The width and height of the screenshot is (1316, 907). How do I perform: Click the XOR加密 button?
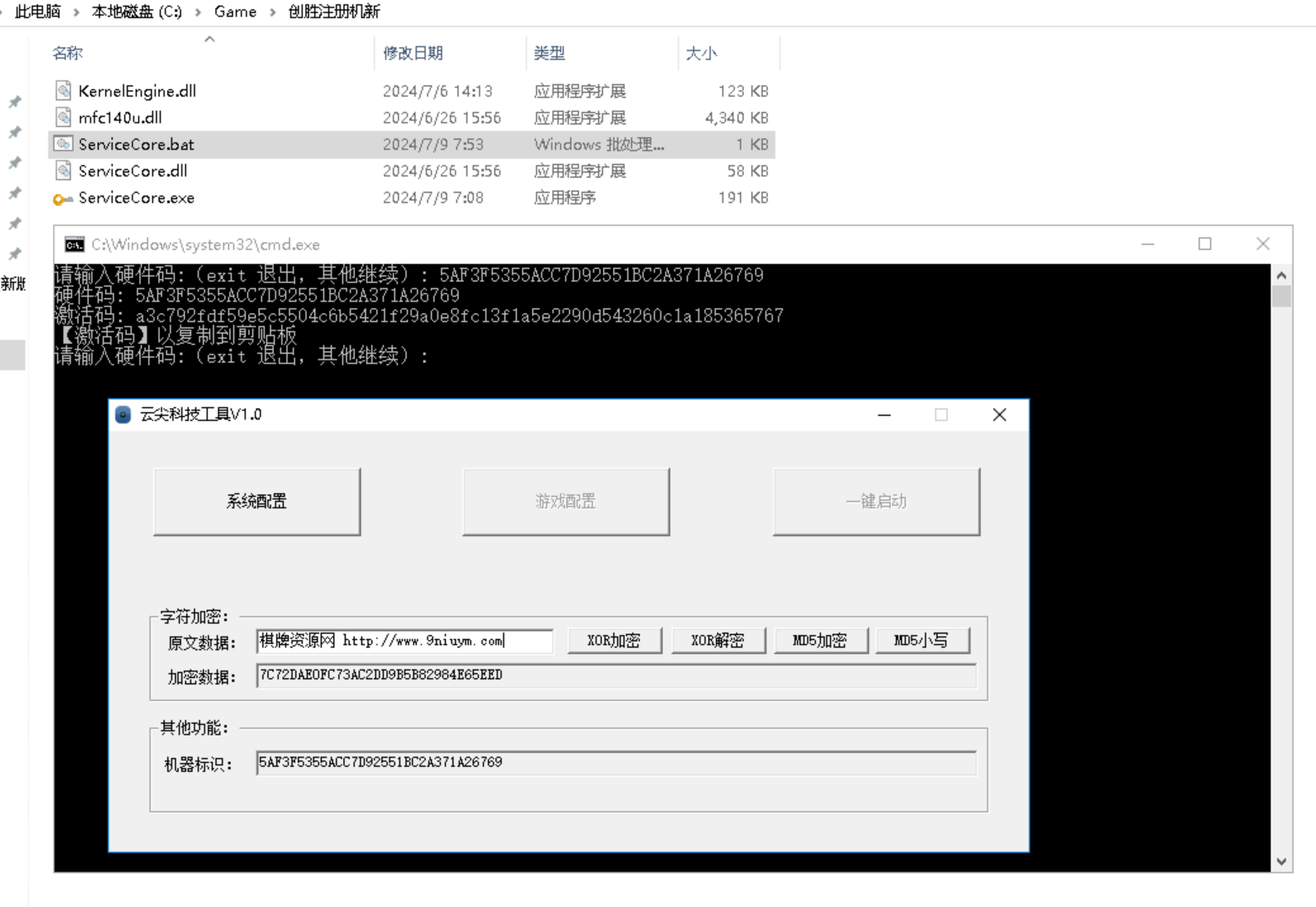click(x=614, y=641)
